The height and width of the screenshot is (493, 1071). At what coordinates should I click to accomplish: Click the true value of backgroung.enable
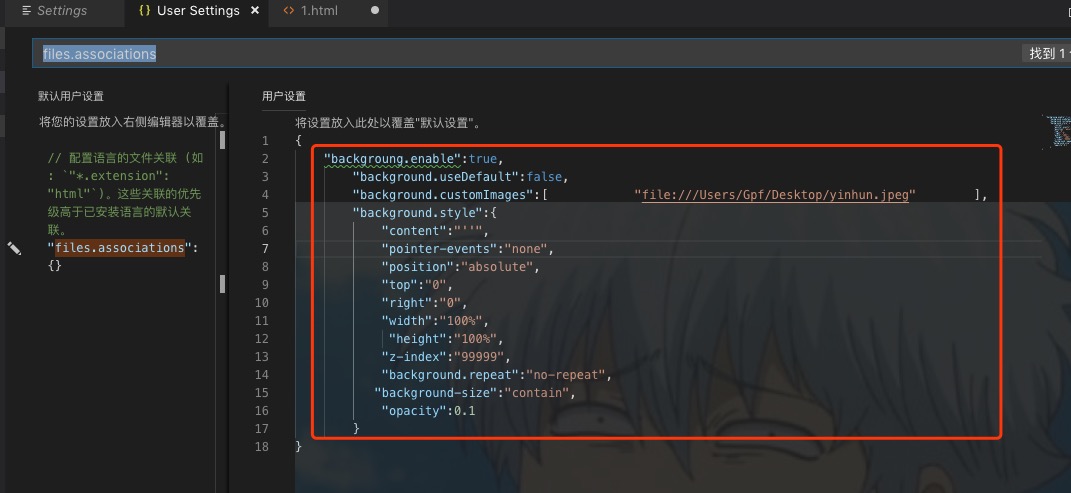point(482,159)
